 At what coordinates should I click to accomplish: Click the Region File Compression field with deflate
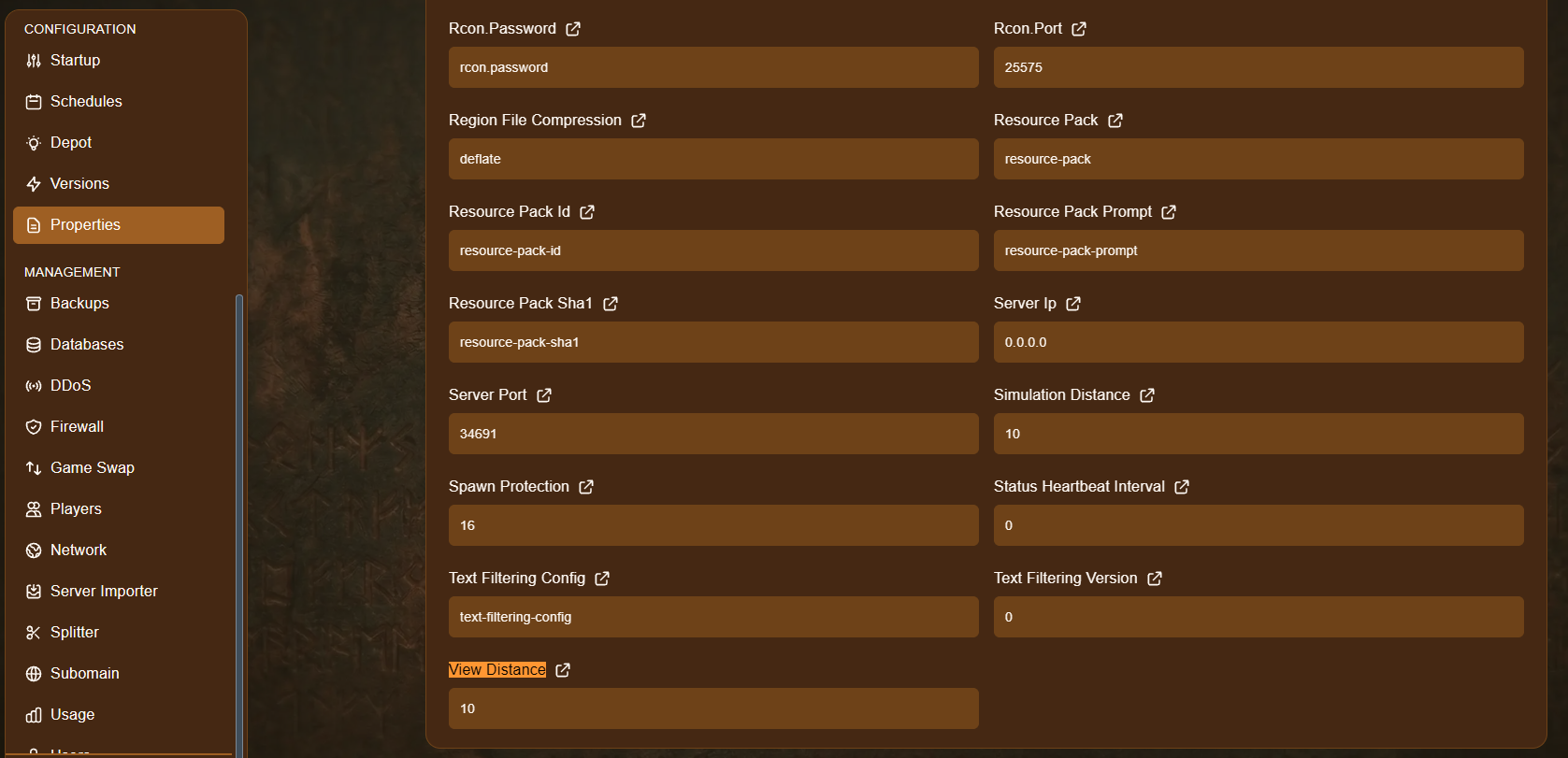tap(713, 159)
